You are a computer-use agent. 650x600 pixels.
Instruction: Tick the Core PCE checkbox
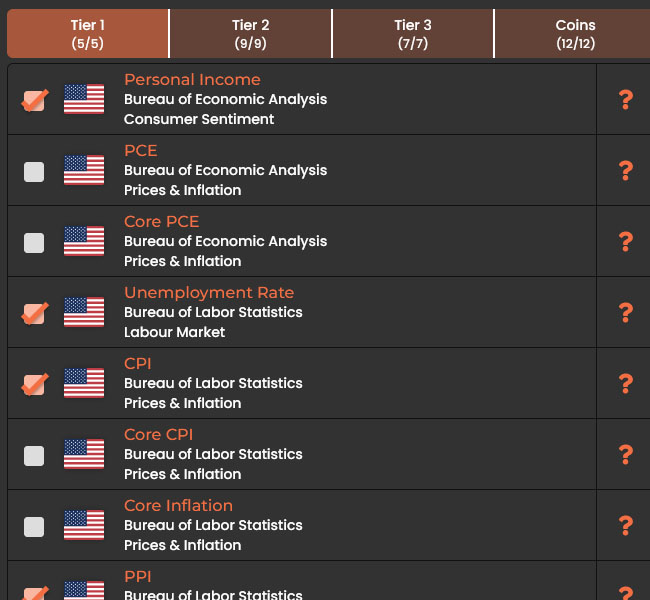click(x=34, y=242)
